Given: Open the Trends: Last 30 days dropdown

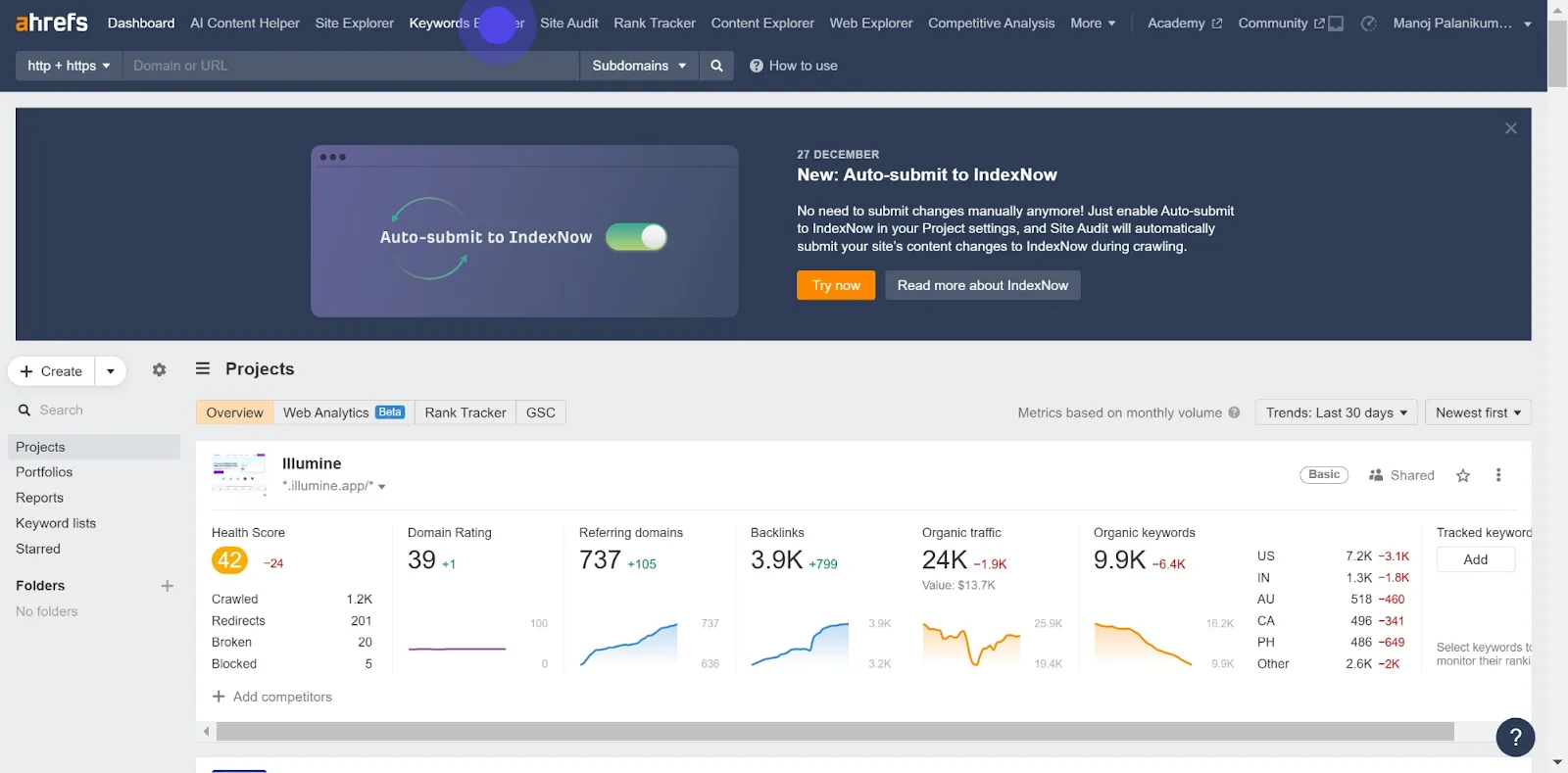Looking at the screenshot, I should point(1336,412).
